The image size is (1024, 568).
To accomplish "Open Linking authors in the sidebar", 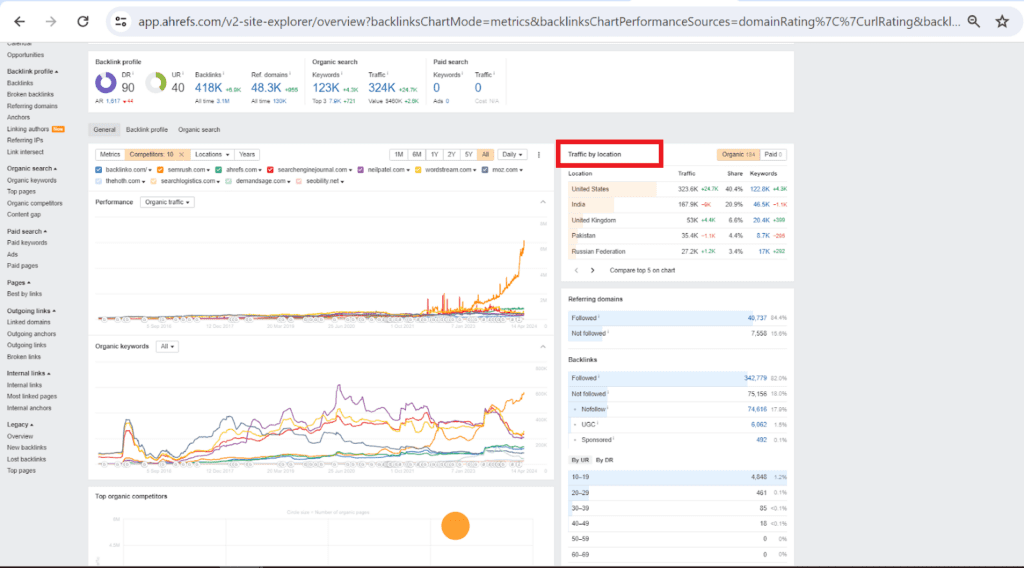I will point(28,129).
